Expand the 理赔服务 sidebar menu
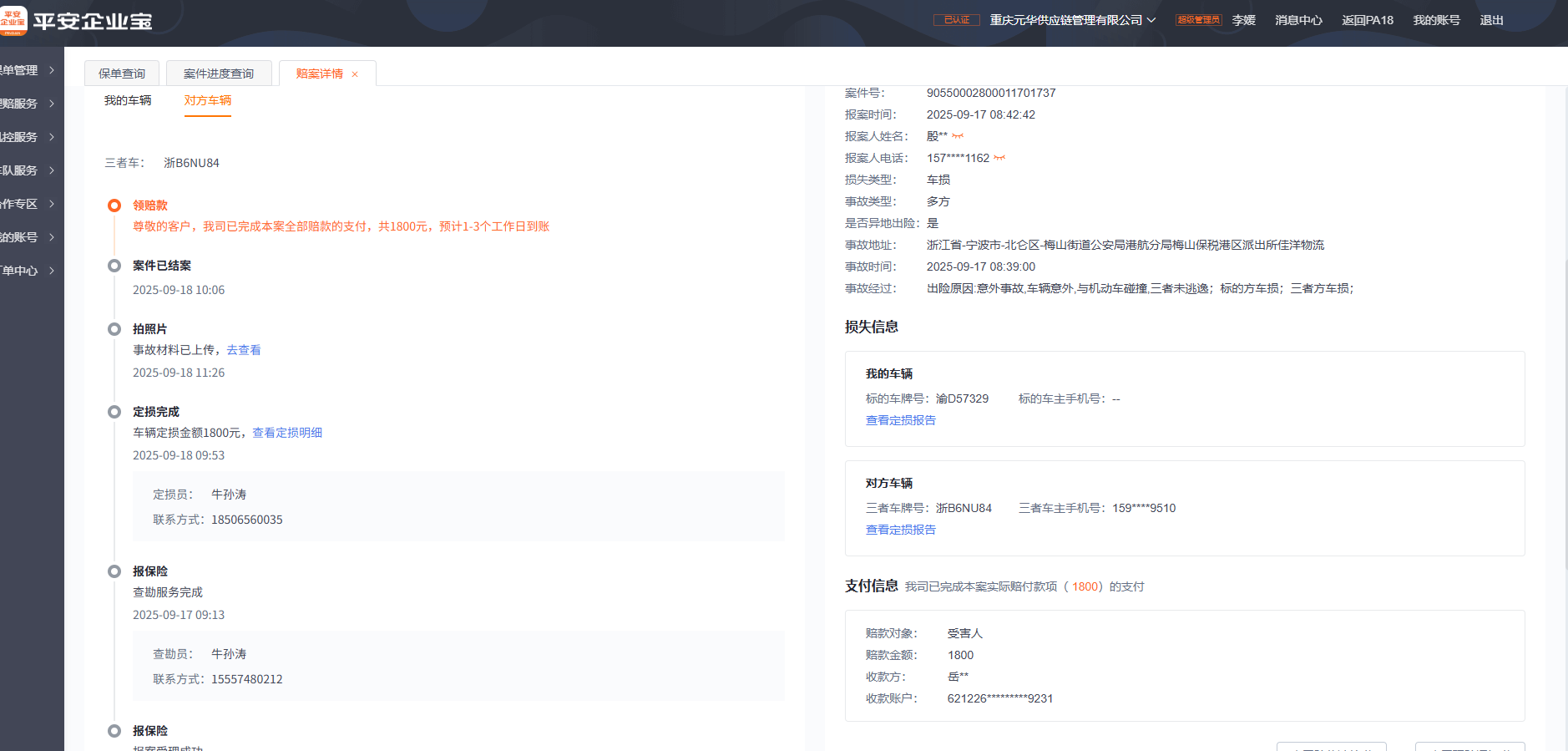The height and width of the screenshot is (751, 1568). coord(28,104)
